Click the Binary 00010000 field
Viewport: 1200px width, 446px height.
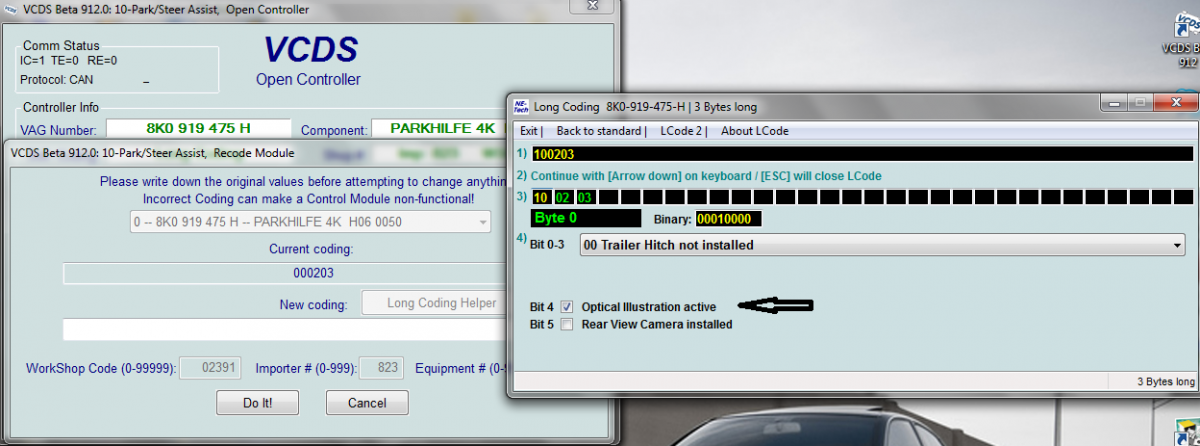click(x=730, y=218)
